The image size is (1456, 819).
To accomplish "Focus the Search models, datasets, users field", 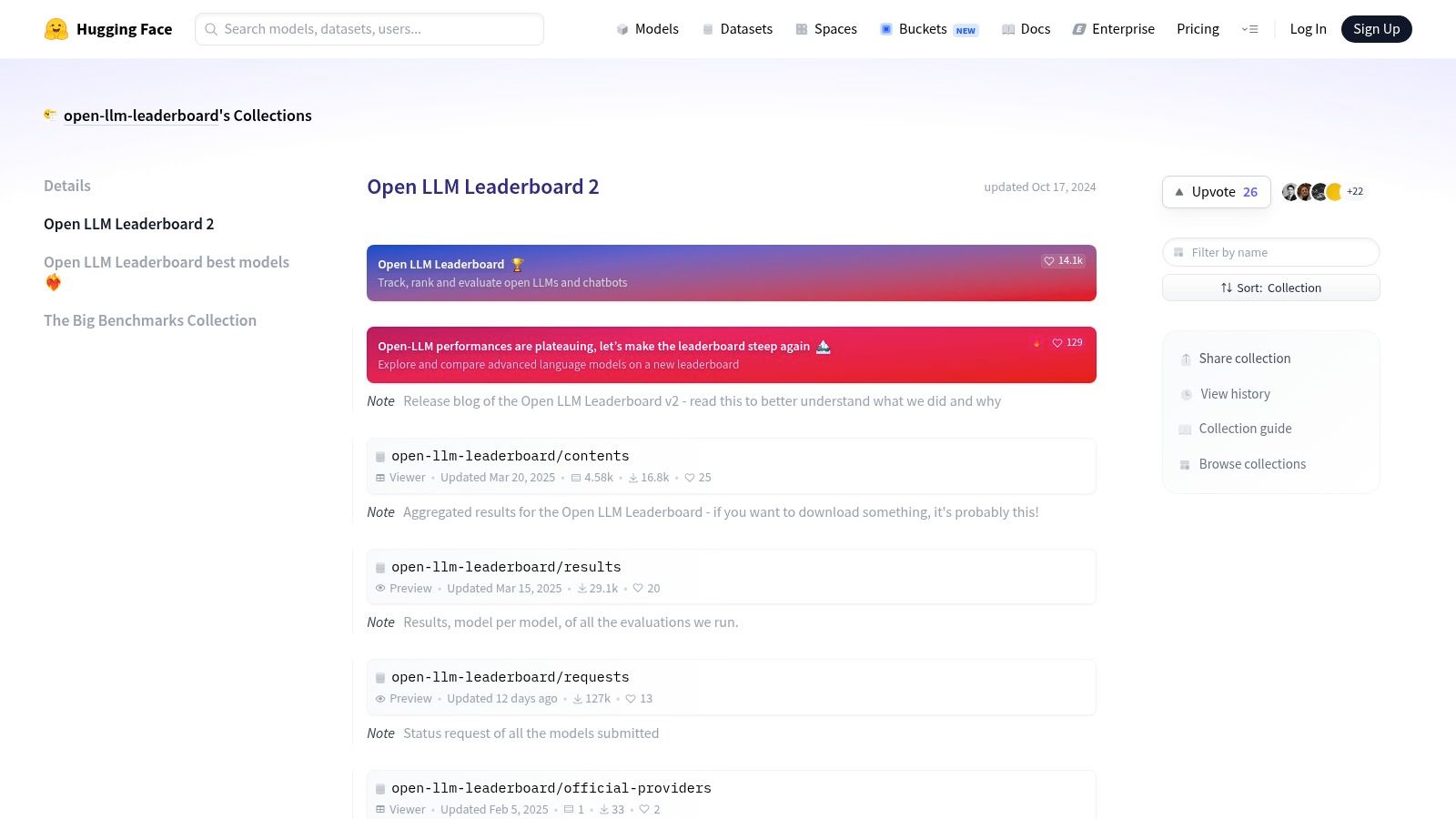I will pos(369,29).
